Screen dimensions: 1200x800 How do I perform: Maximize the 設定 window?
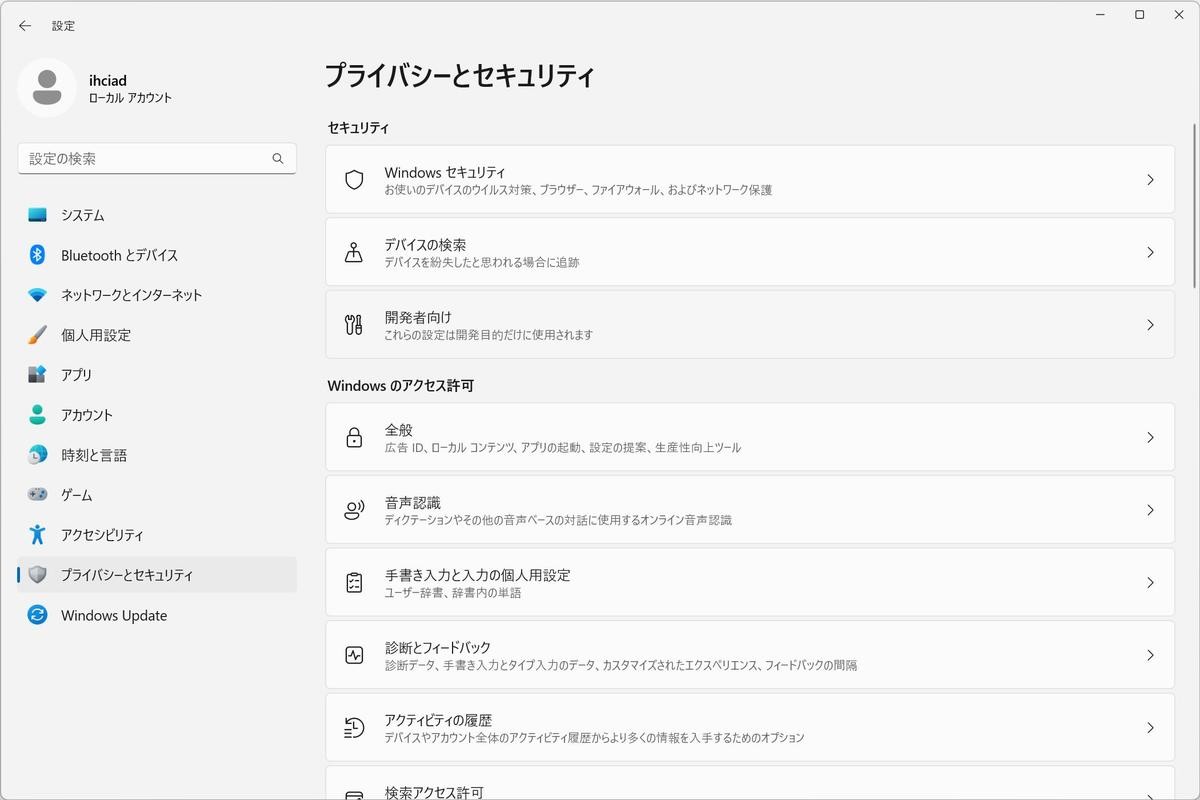pos(1139,14)
